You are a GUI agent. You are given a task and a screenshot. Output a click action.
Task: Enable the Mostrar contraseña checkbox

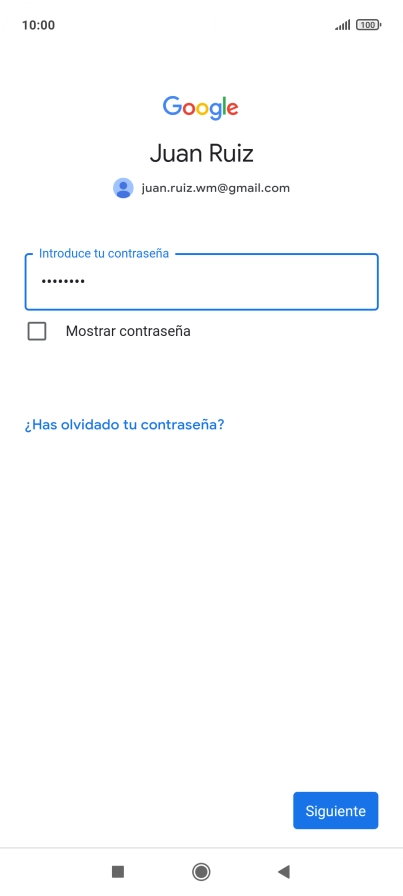pos(37,331)
